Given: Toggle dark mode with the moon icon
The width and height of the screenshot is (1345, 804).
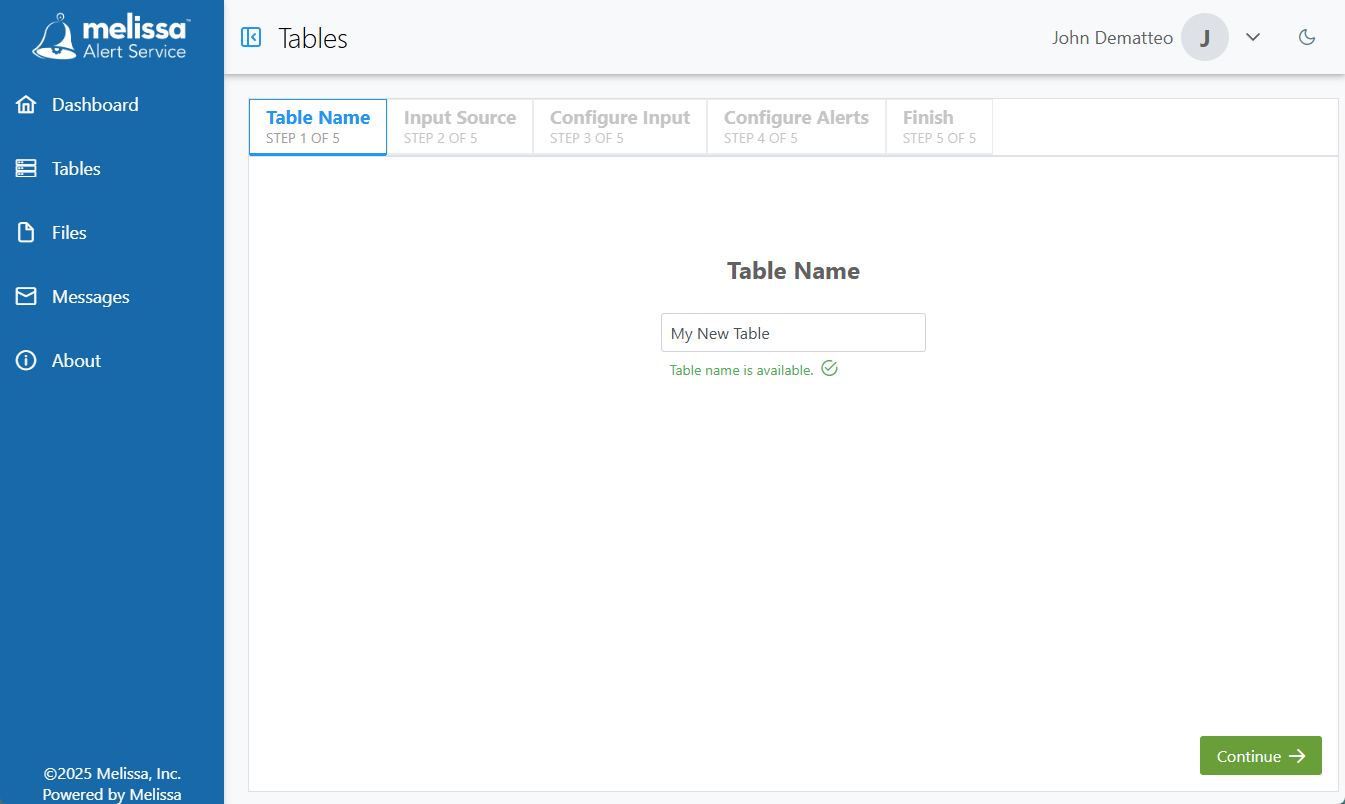Looking at the screenshot, I should tap(1307, 36).
